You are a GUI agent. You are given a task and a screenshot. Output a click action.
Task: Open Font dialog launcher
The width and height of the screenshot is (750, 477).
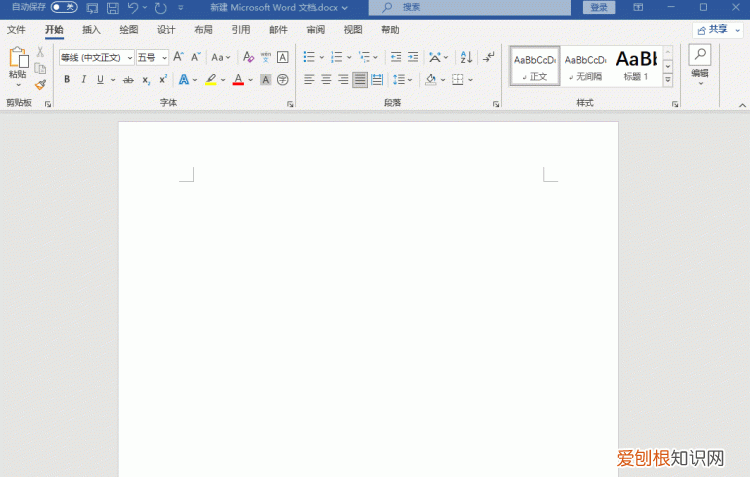click(290, 104)
